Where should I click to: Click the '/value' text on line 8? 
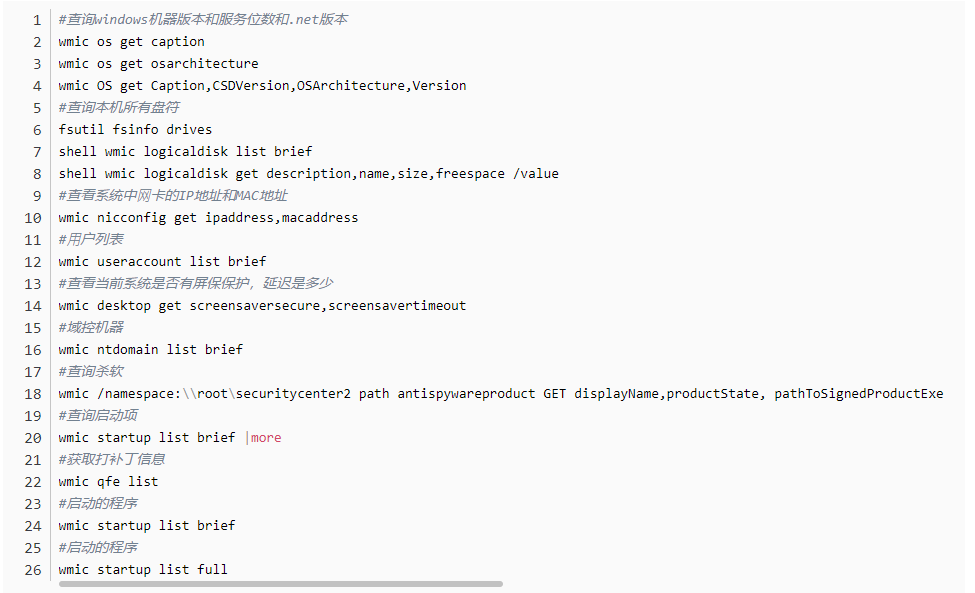[x=535, y=173]
